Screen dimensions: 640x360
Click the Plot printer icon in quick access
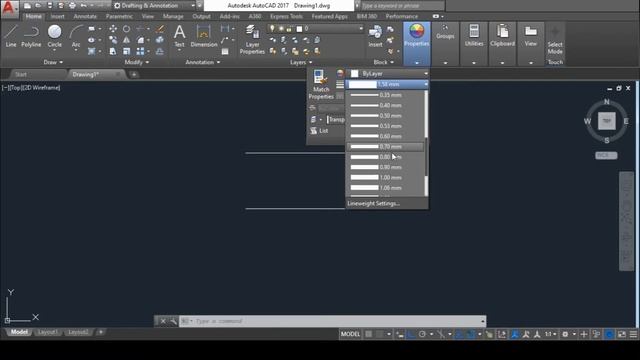(72, 6)
